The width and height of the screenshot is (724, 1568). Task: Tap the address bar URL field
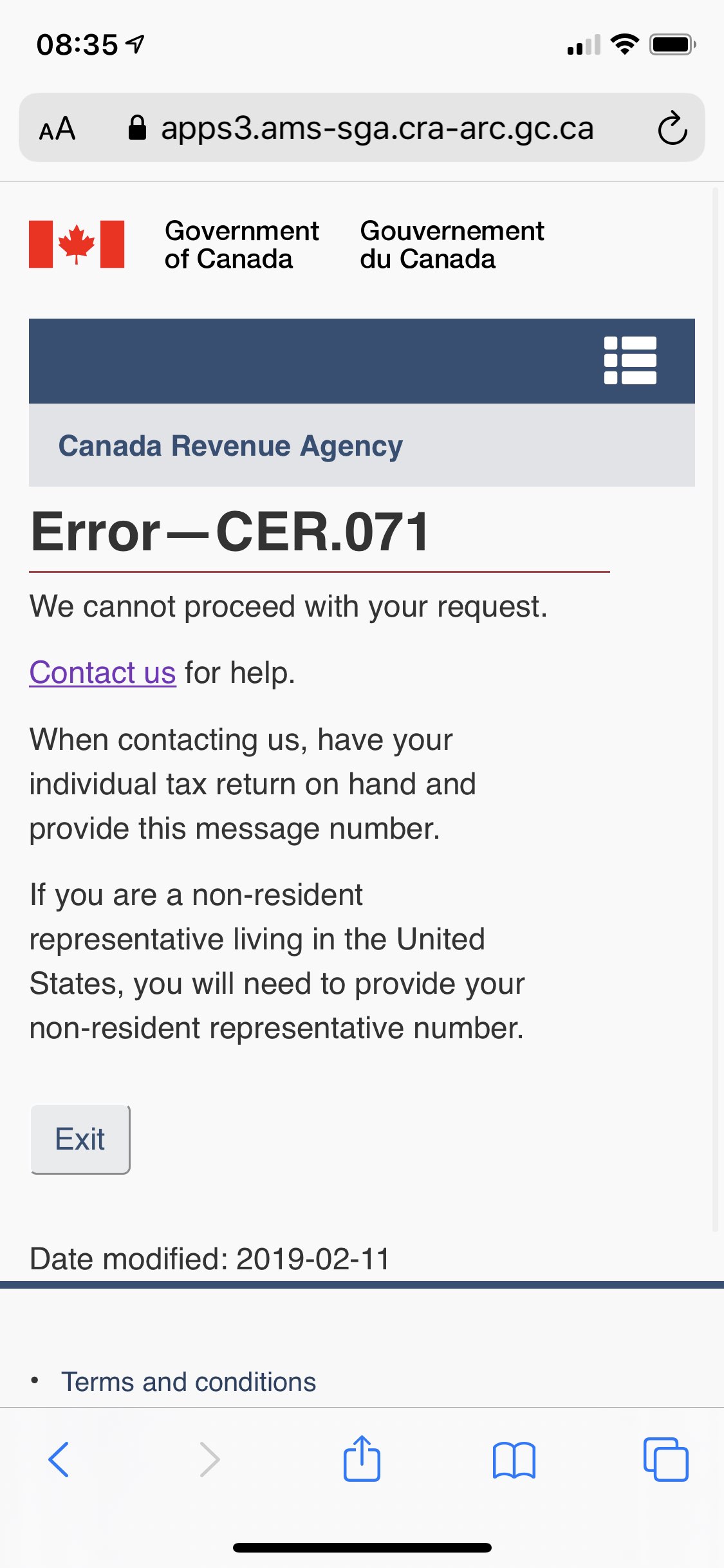click(x=376, y=128)
